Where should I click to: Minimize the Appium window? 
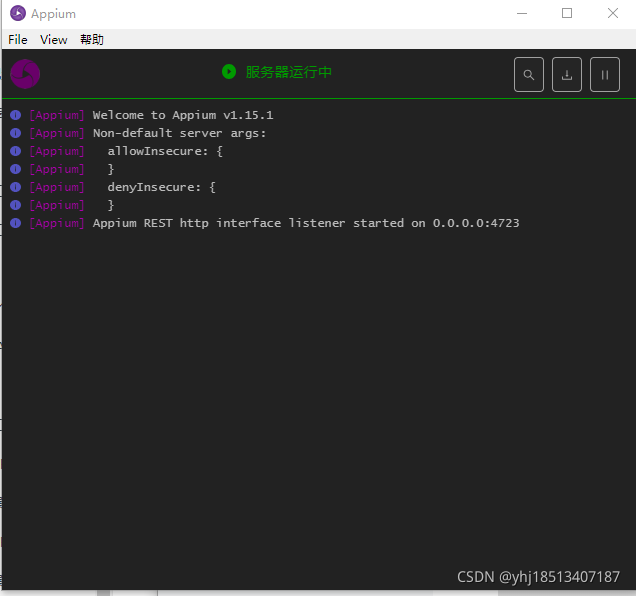522,13
